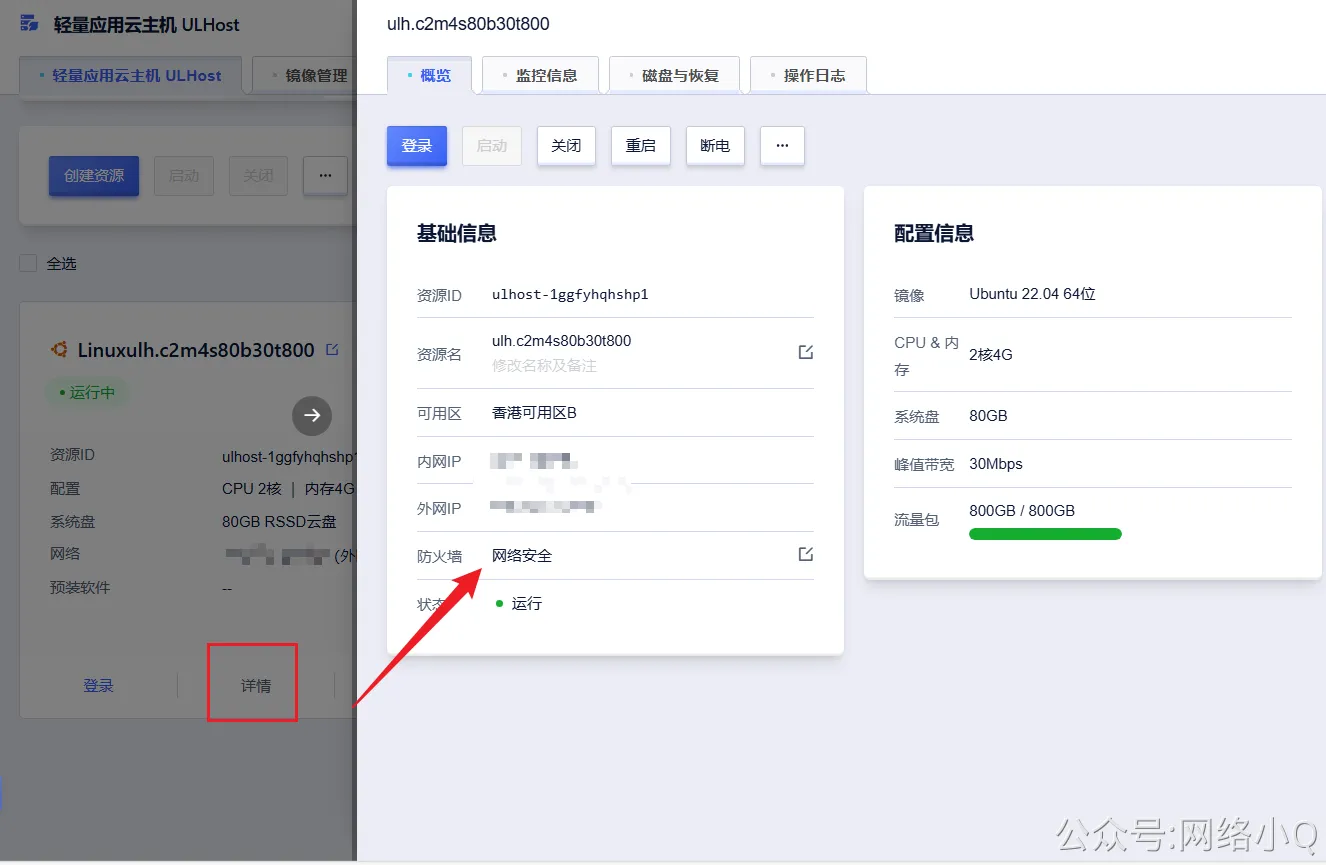Click 重启 to restart the server
This screenshot has height=865, width=1326.
pos(640,145)
